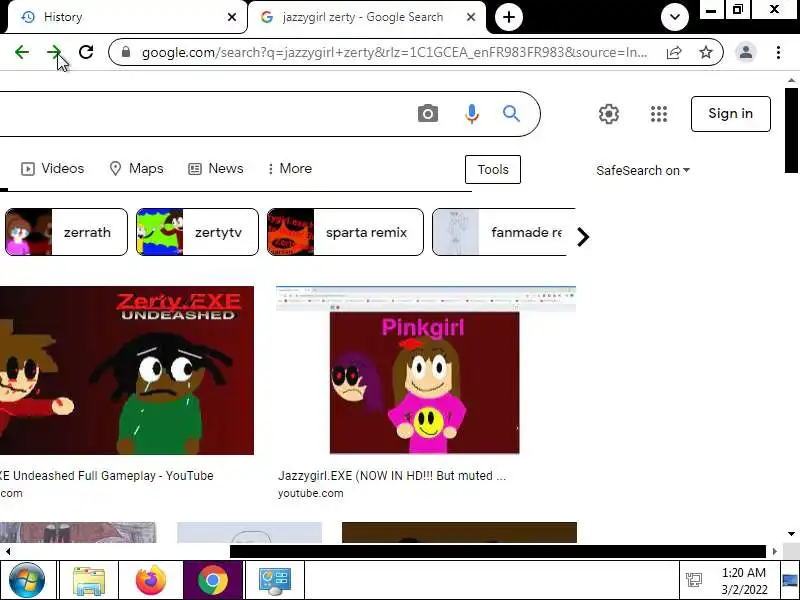The height and width of the screenshot is (600, 800).
Task: Open the Pinkgirl image result
Action: [426, 370]
